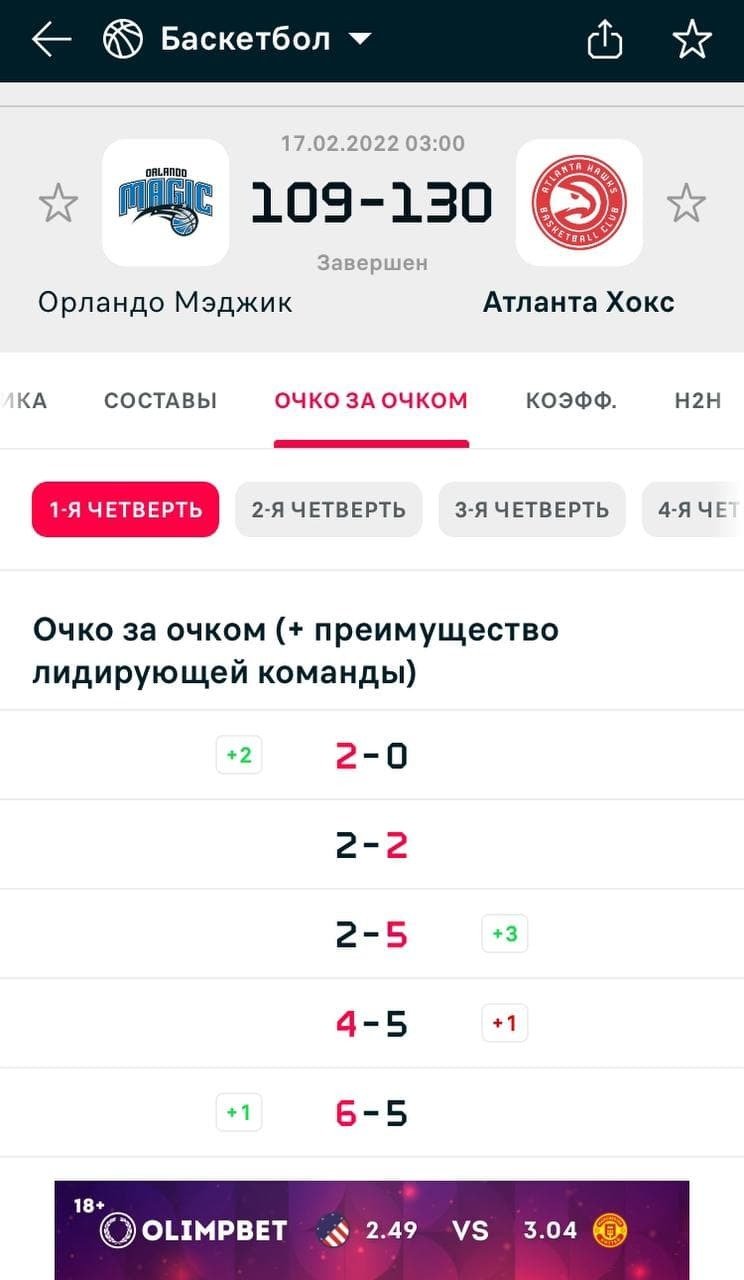Favorite Atlanta Hawks with star toggle

[686, 204]
